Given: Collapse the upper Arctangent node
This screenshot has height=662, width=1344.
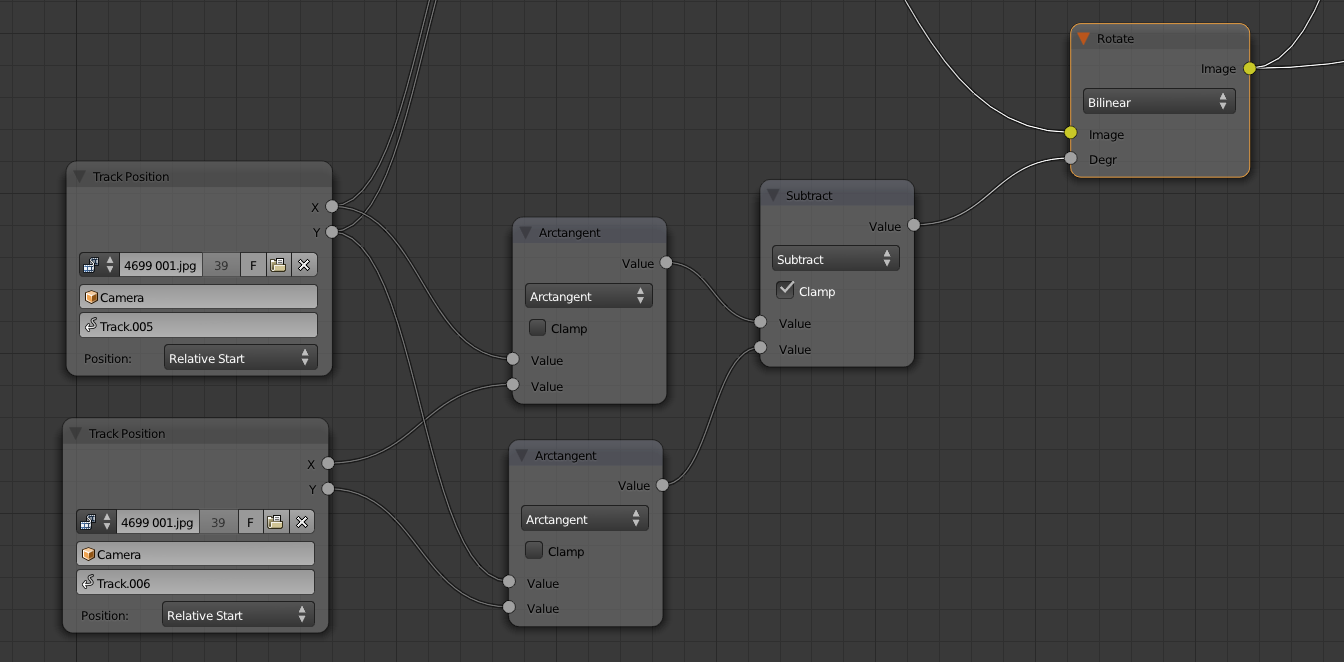Looking at the screenshot, I should 526,232.
